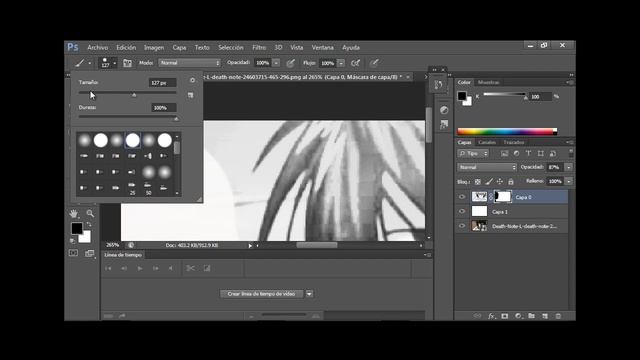Select the Hand tool
This screenshot has height=360, width=640.
click(x=73, y=213)
